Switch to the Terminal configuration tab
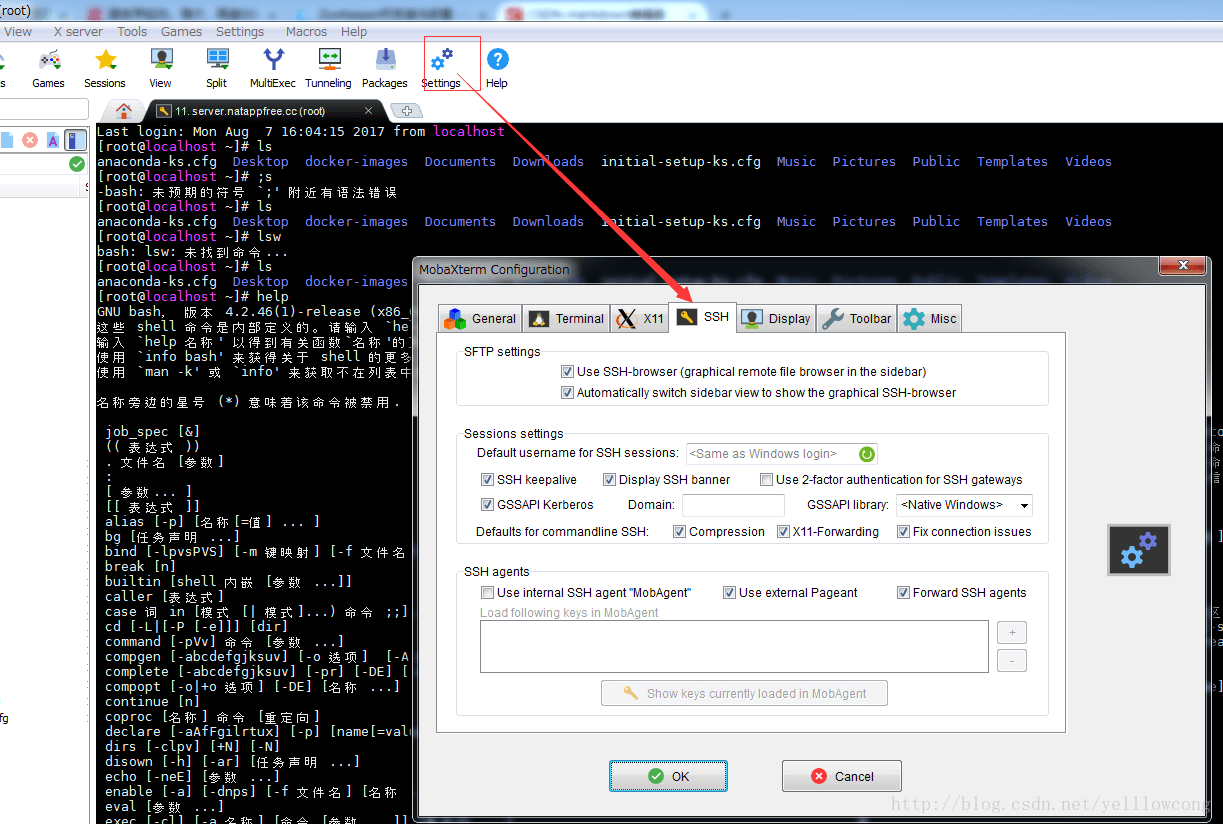 pyautogui.click(x=566, y=319)
